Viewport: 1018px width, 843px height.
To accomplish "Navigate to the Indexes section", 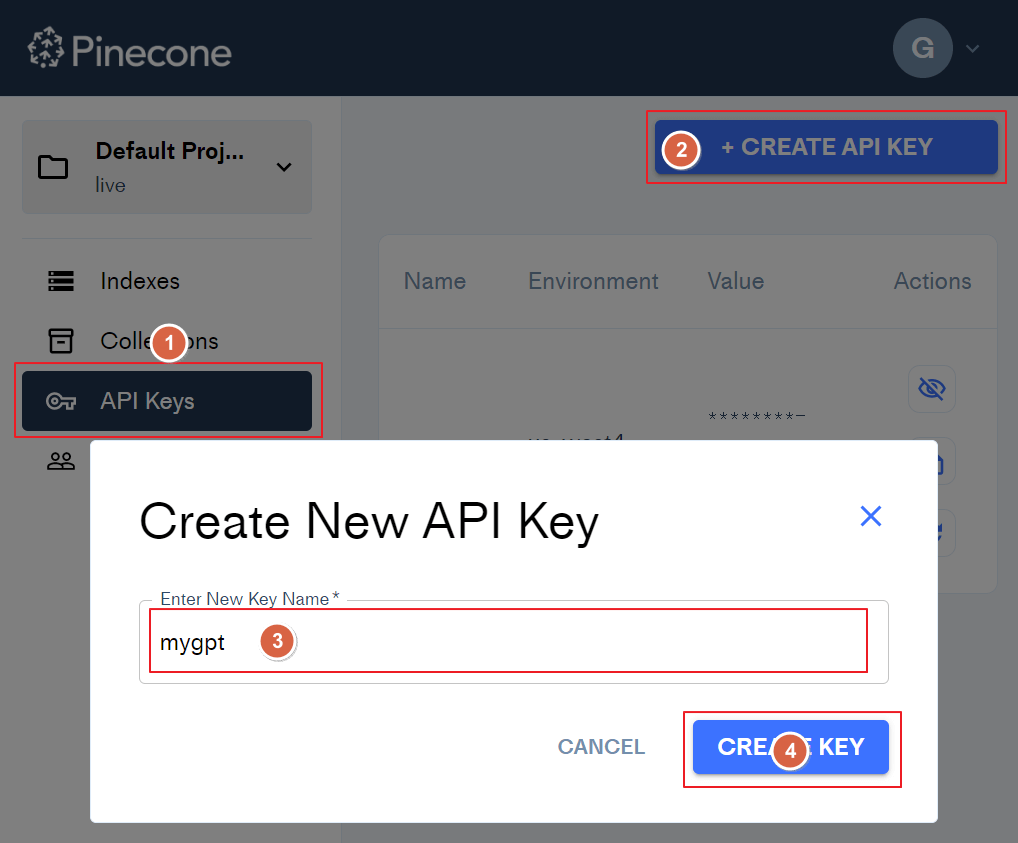I will [140, 281].
